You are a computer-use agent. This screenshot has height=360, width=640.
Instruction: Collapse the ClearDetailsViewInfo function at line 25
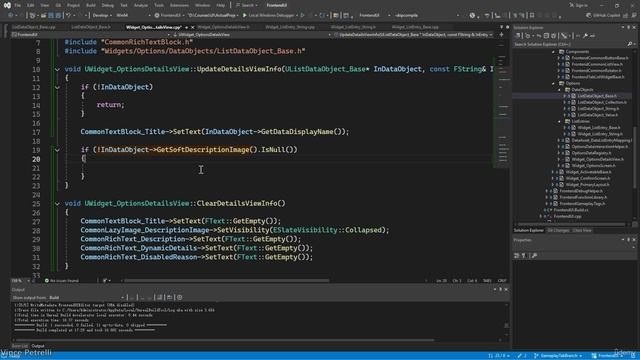click(x=57, y=203)
